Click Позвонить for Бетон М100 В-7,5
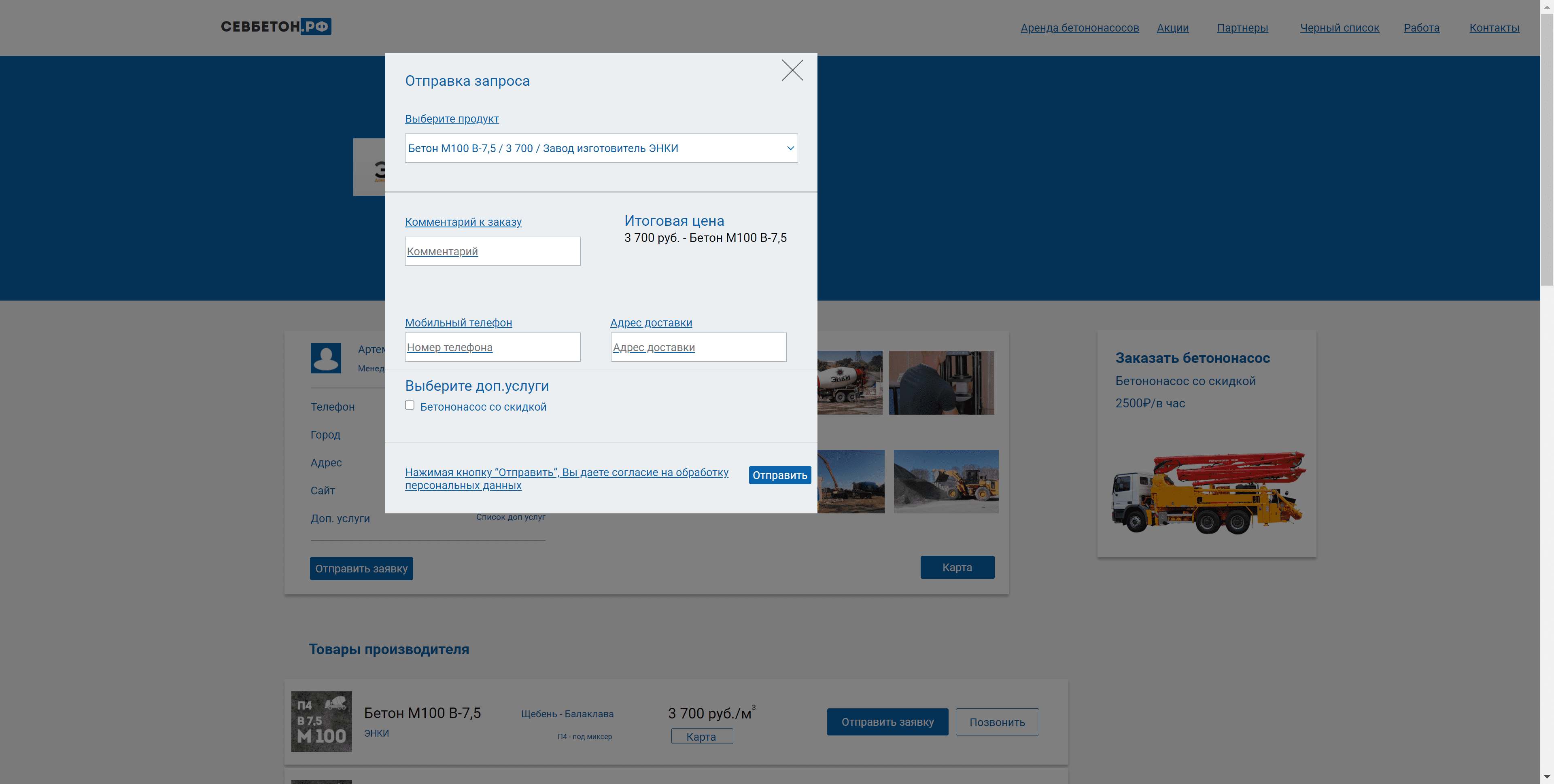 [997, 722]
